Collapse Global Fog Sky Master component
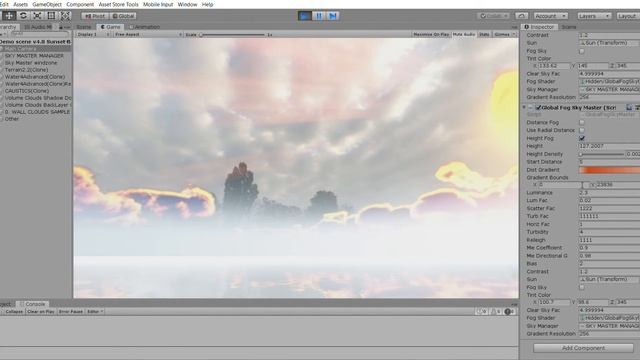 [524, 107]
